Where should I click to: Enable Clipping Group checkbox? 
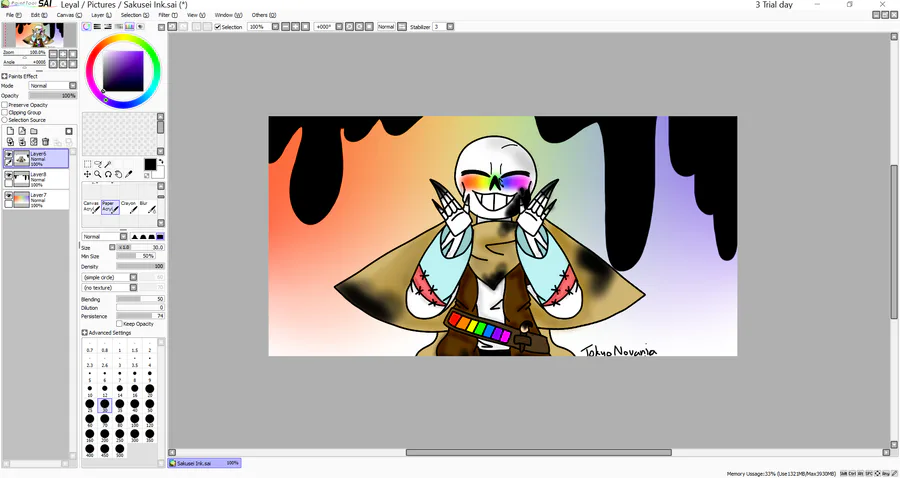tap(5, 112)
